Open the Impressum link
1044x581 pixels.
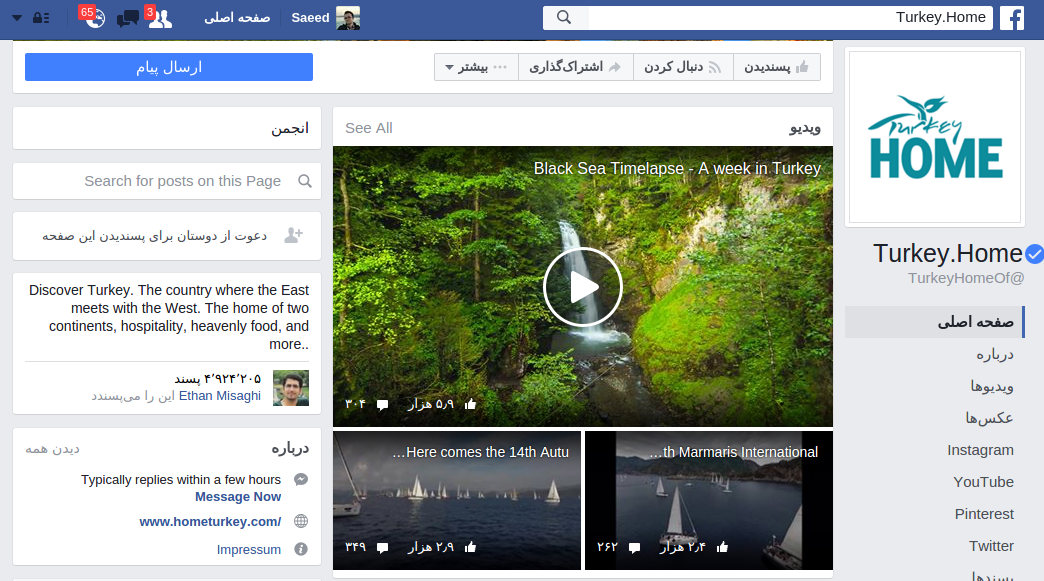tap(248, 550)
